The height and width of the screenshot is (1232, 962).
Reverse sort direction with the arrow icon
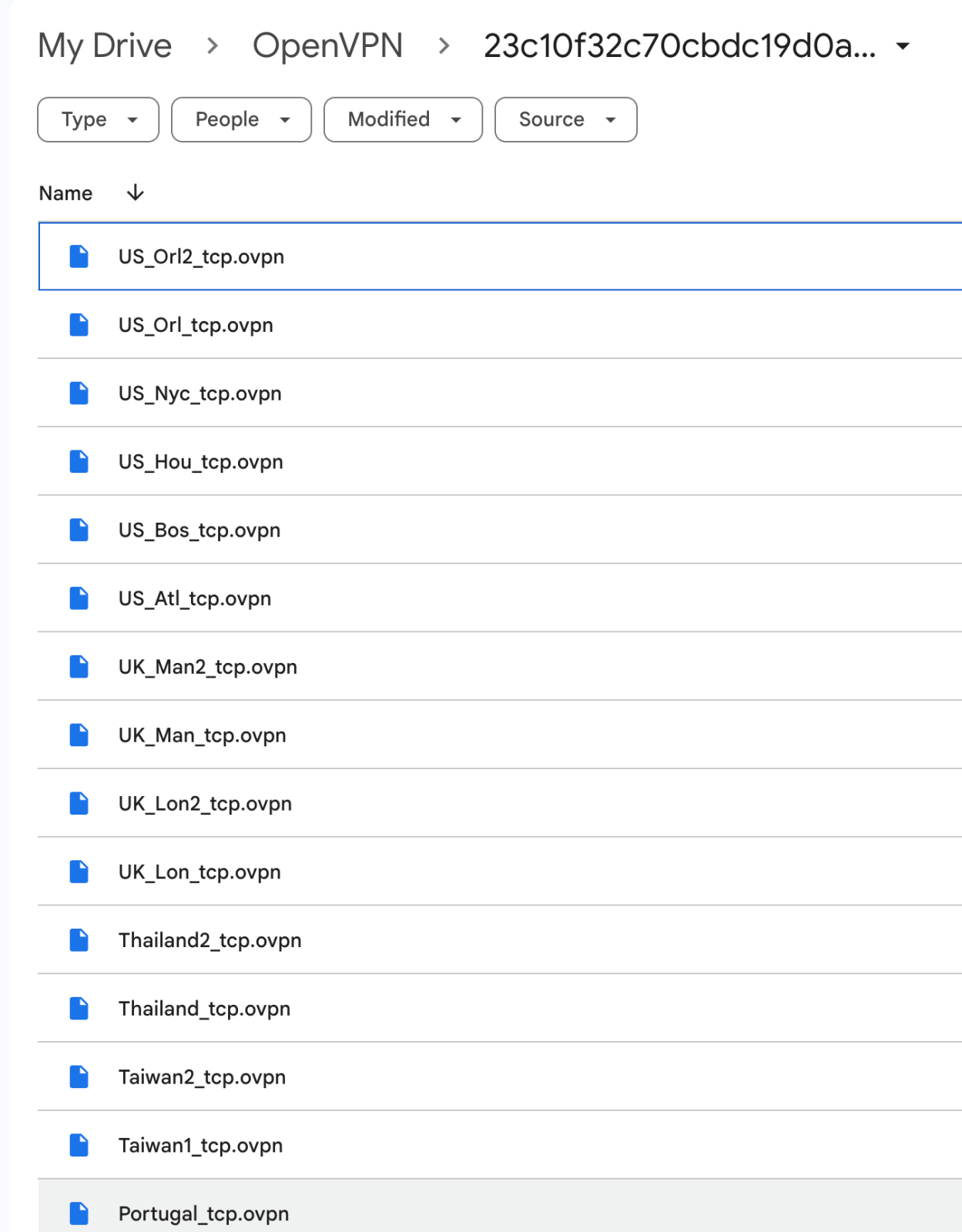coord(135,192)
